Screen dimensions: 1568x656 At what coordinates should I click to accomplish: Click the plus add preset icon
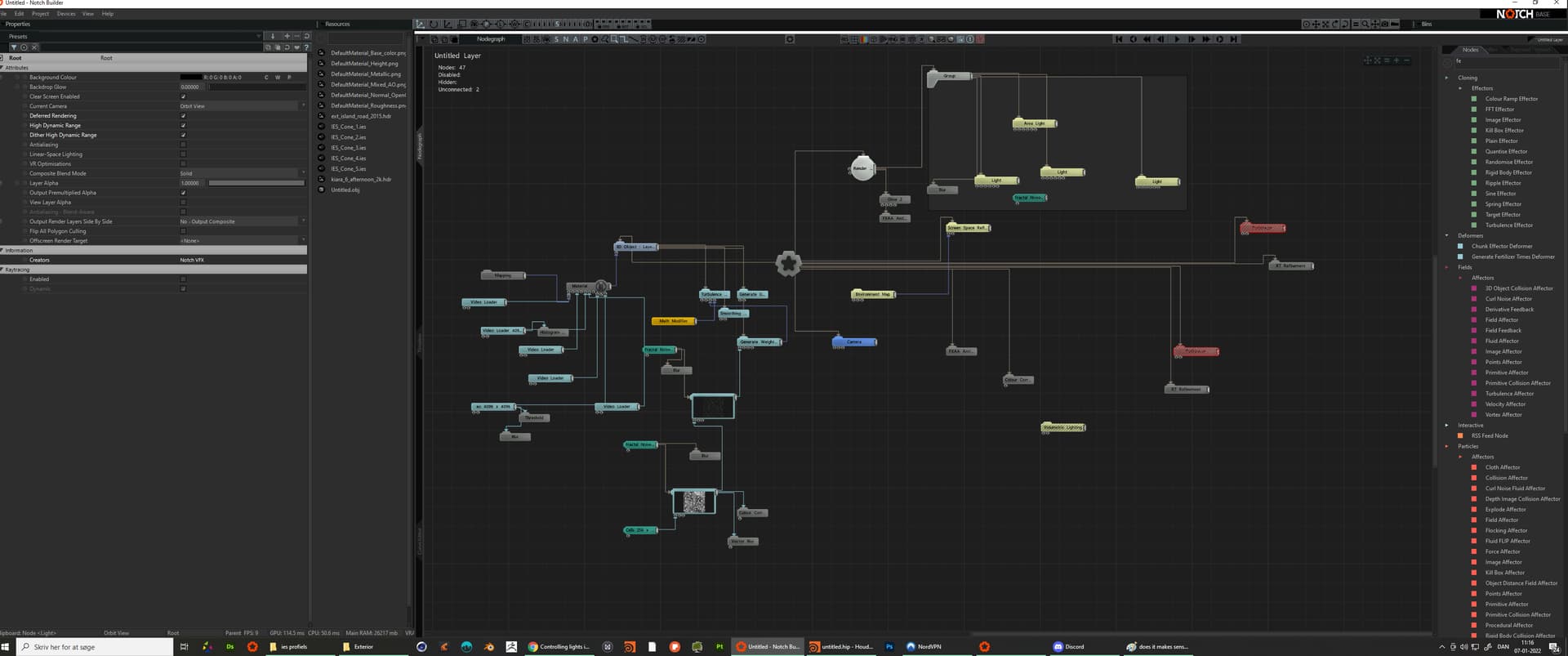tap(286, 36)
